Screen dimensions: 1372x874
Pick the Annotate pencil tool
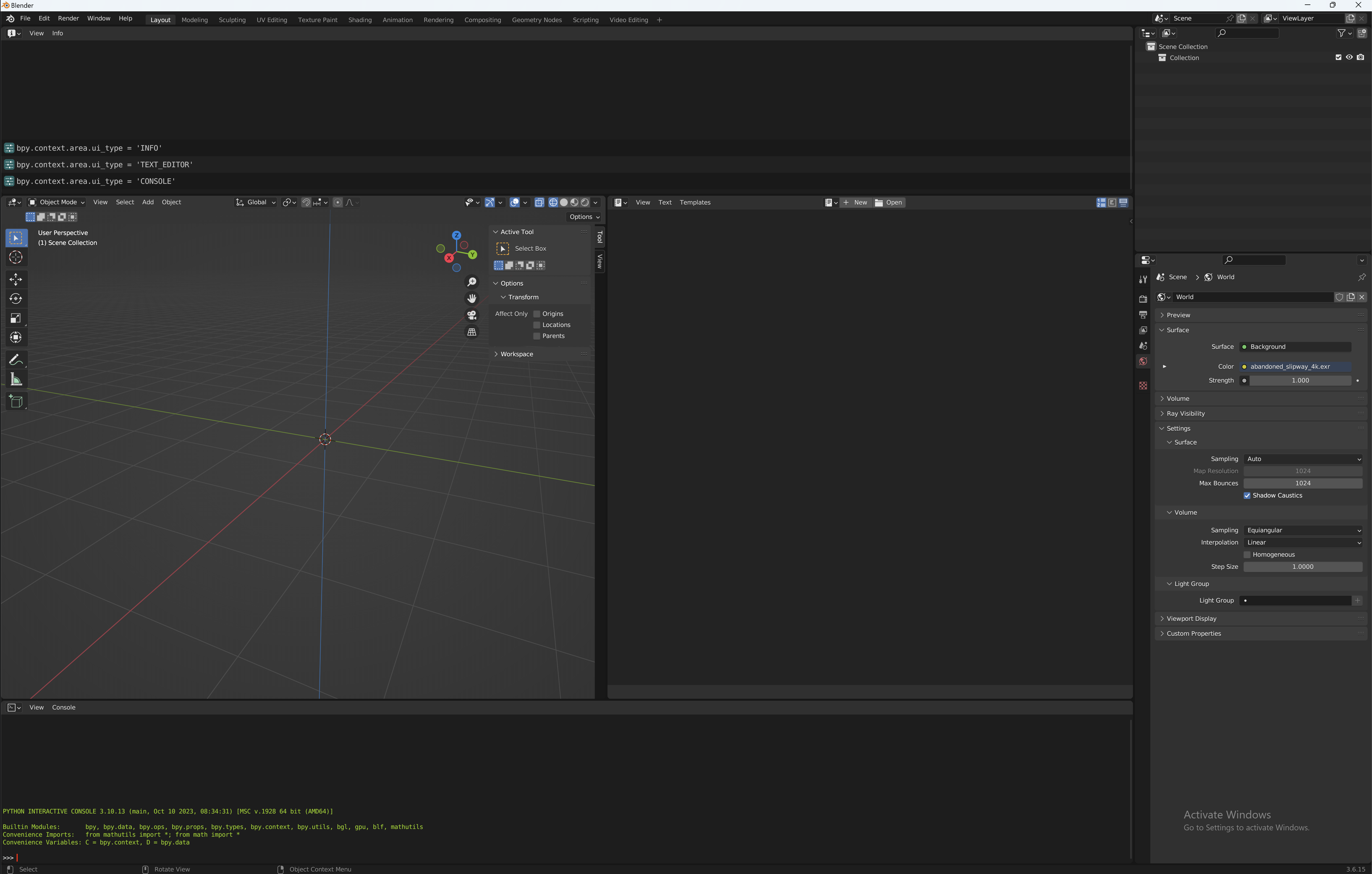pos(16,360)
